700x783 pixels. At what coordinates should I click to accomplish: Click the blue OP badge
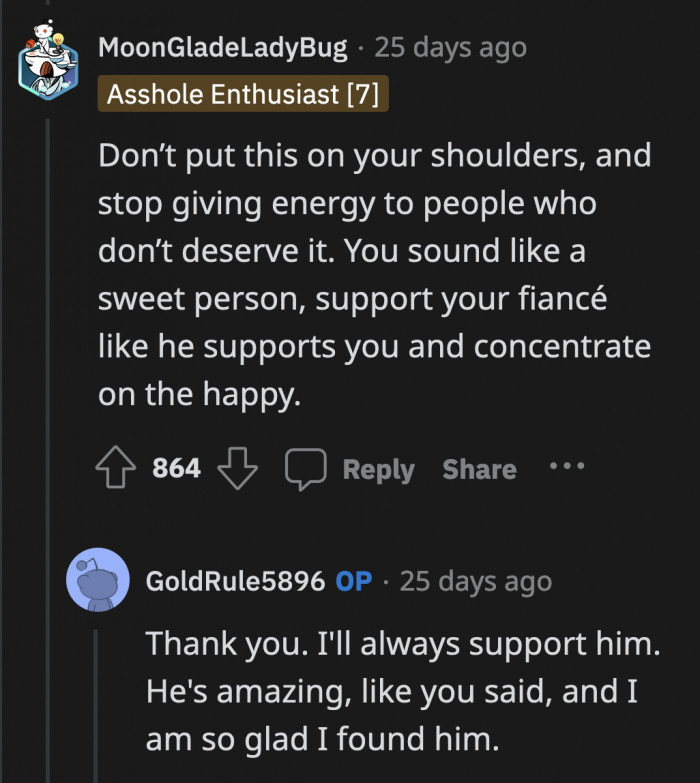354,581
